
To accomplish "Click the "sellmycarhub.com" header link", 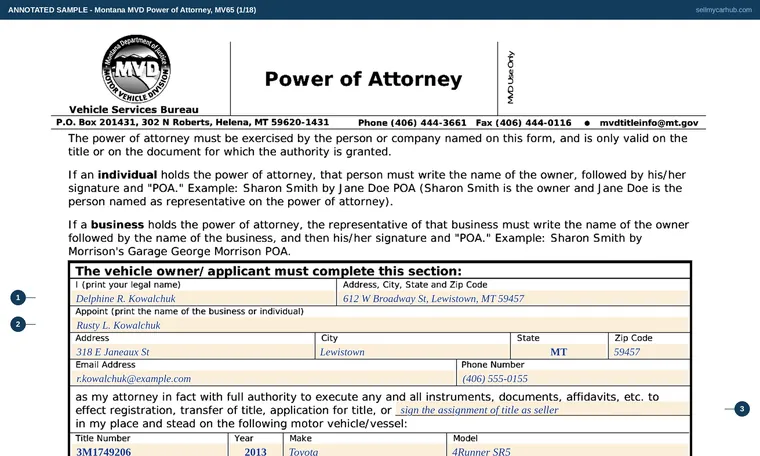I will coord(723,10).
